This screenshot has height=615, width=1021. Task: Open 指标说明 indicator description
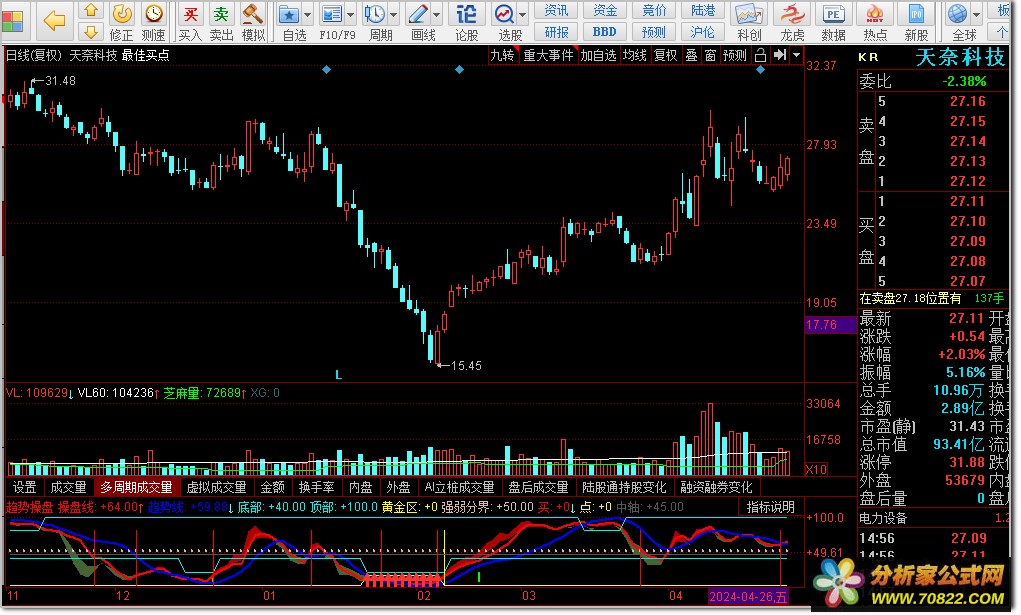point(770,507)
